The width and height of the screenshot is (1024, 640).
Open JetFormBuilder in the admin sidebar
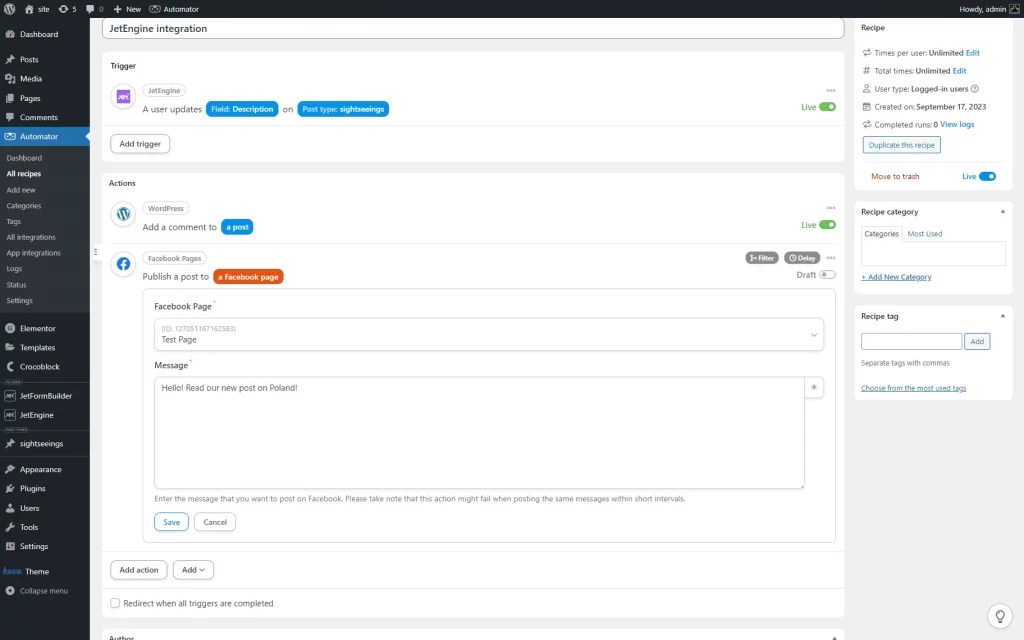[x=44, y=396]
